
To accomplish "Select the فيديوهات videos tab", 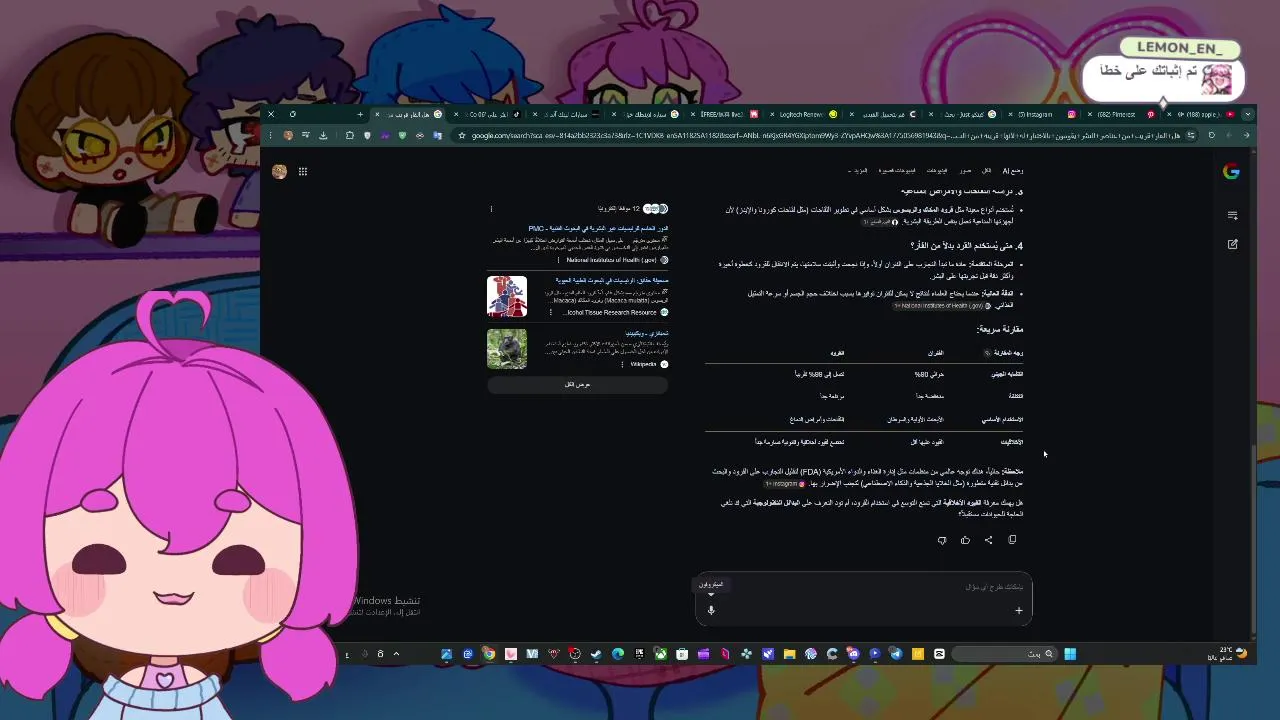I will (x=936, y=171).
